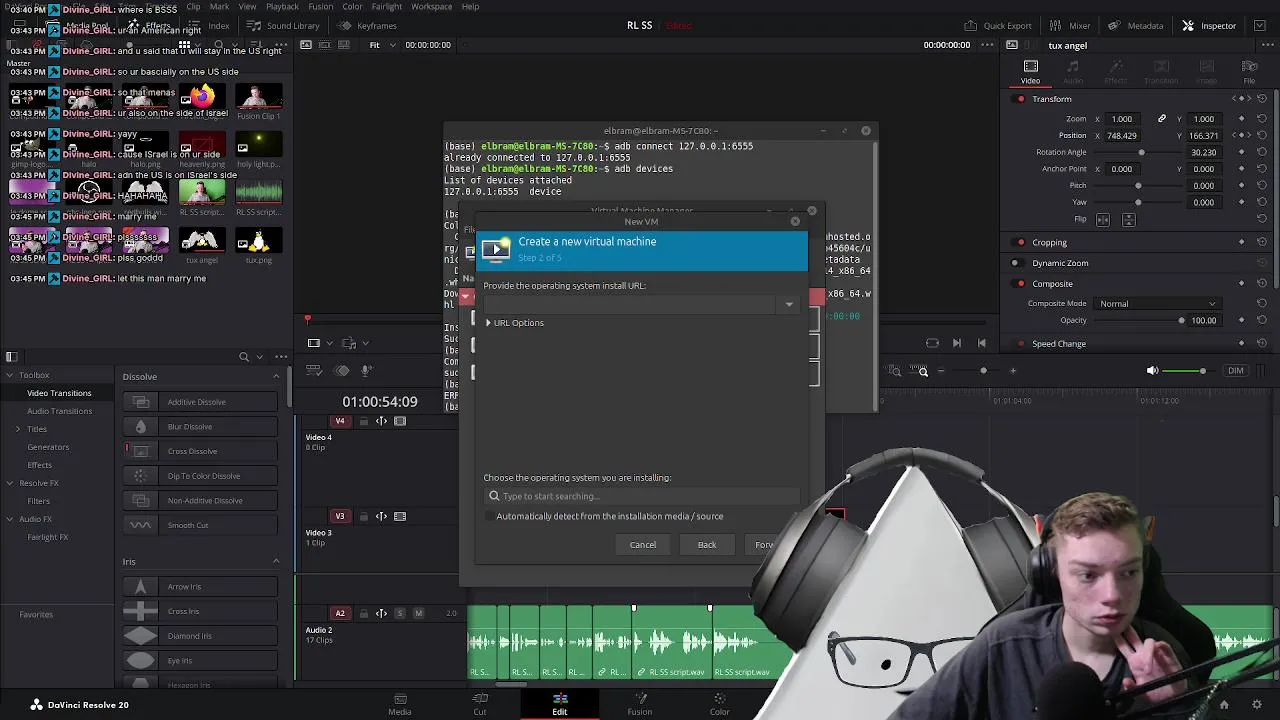Select the Smooth Cut transition
Viewport: 1280px width, 720px height.
pyautogui.click(x=200, y=525)
